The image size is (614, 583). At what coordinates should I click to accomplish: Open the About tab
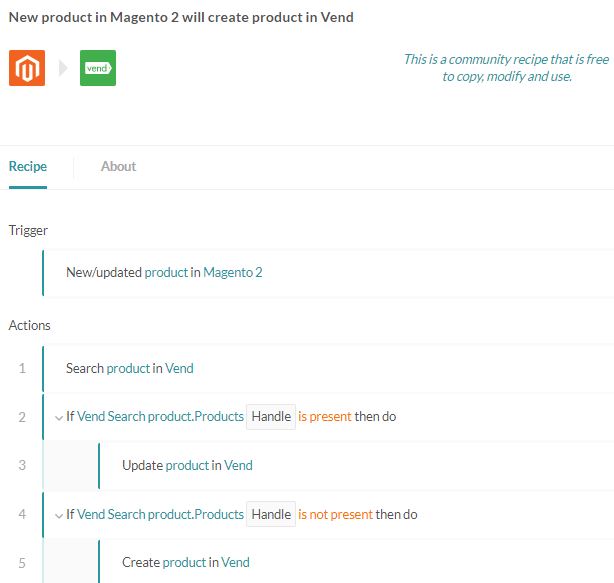click(118, 166)
